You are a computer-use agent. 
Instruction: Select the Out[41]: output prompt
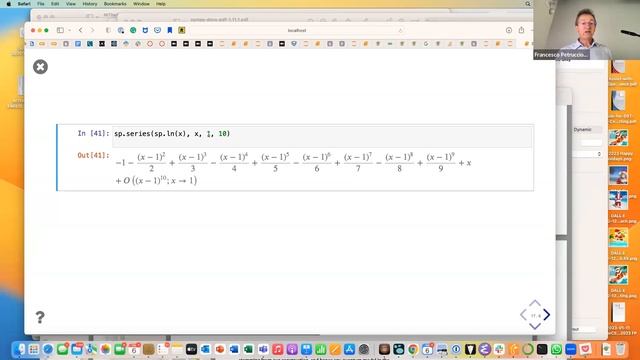point(93,156)
